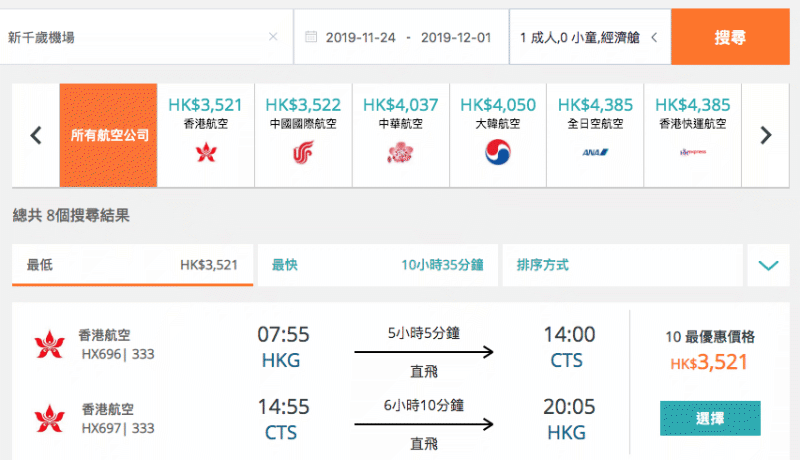Switch to the 最低 lowest price tab
Screen dimensions: 800x460
point(133,265)
